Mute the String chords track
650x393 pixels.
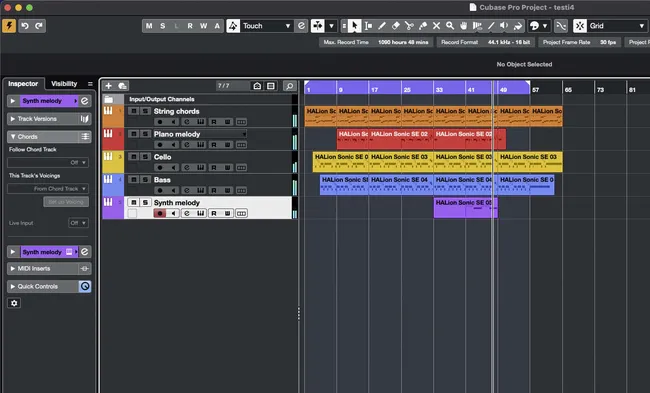click(x=133, y=111)
